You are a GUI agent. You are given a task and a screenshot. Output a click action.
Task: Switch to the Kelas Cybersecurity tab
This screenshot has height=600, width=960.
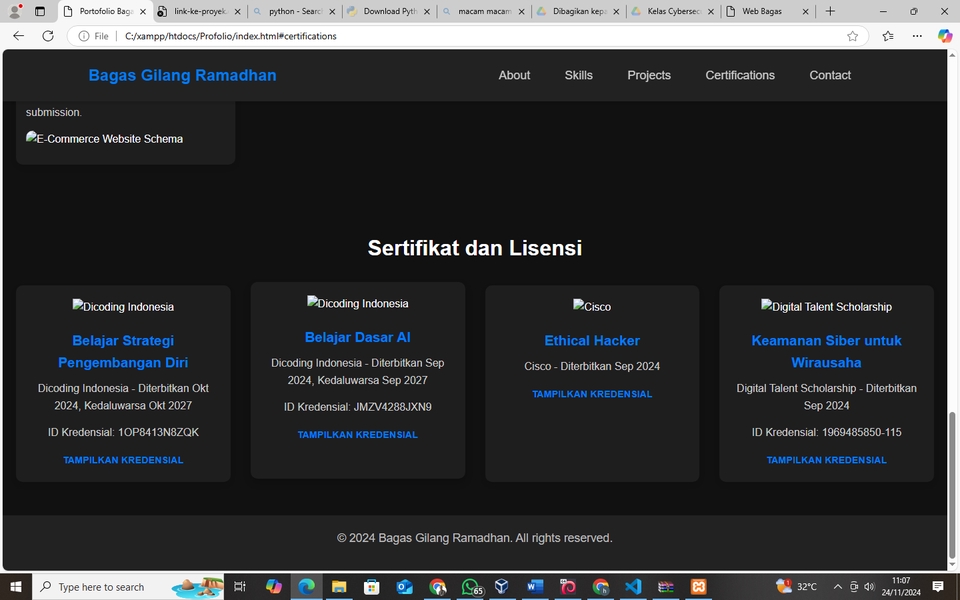click(672, 11)
